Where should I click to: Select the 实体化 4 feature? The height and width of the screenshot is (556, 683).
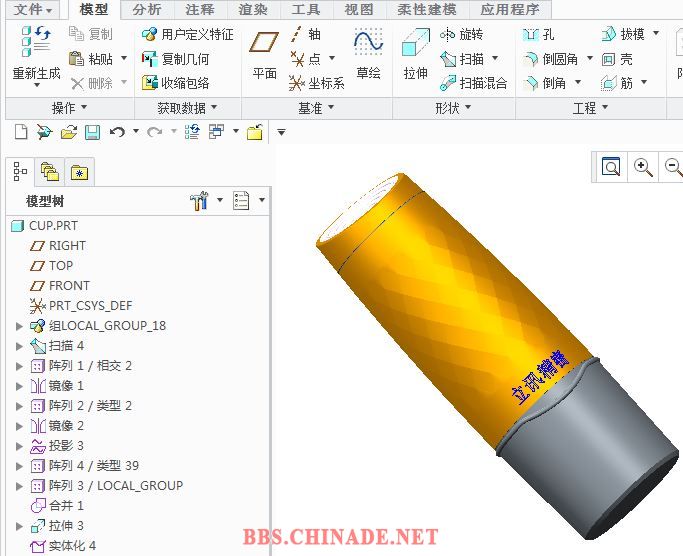[x=62, y=546]
